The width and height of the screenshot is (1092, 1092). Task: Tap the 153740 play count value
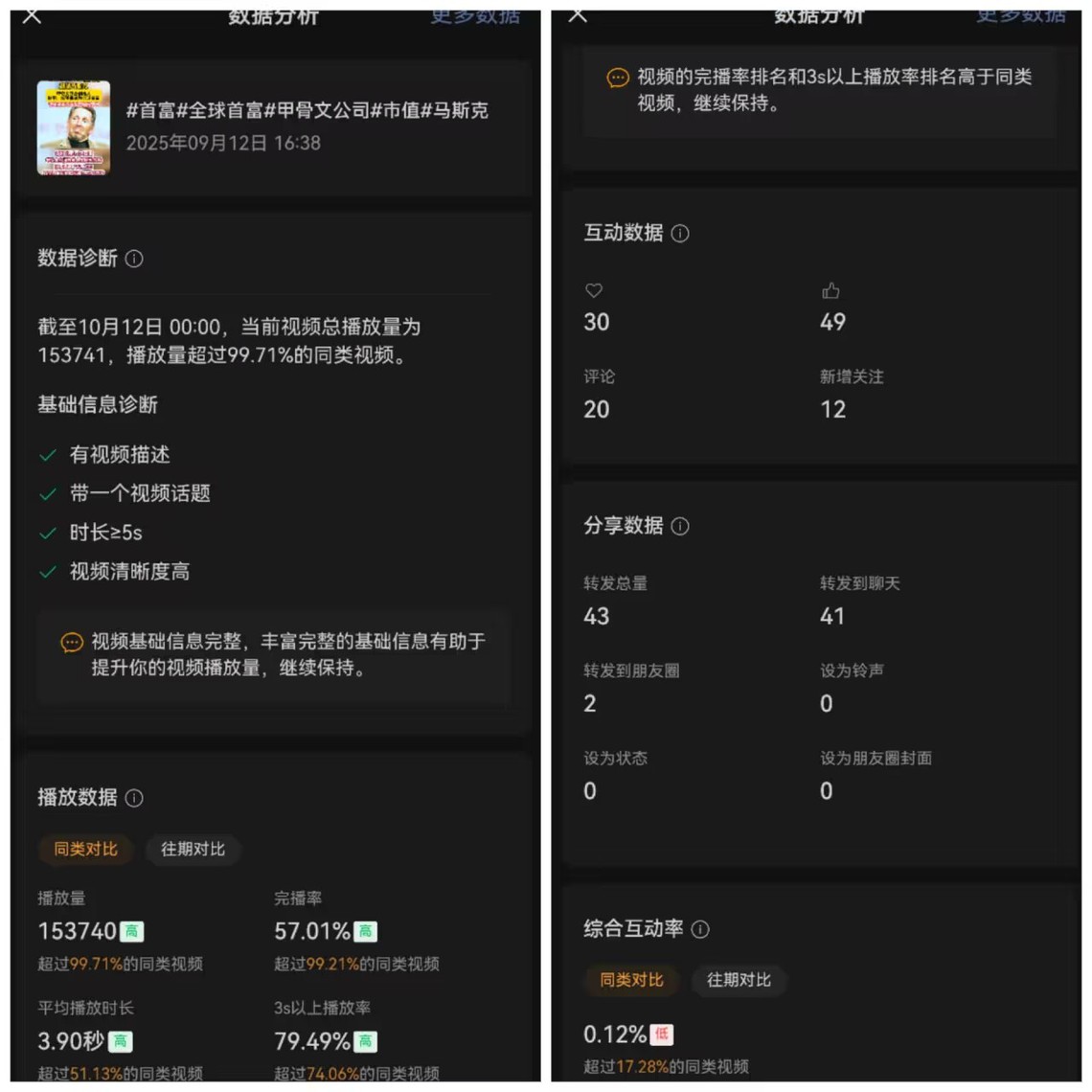point(78,931)
